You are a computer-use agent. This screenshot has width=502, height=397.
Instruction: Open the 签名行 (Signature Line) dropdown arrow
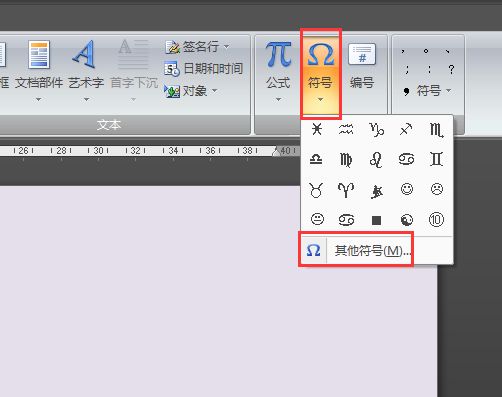coord(226,46)
